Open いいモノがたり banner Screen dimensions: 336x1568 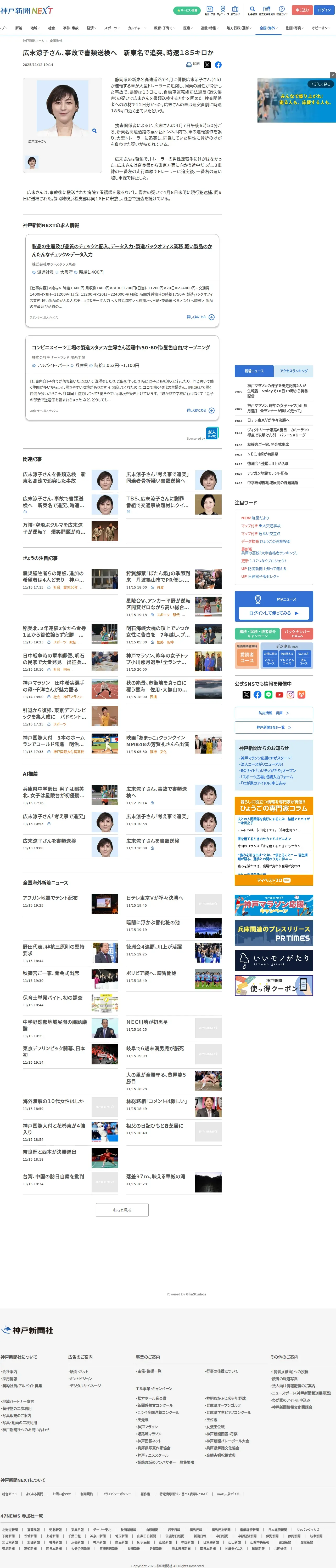(x=274, y=960)
